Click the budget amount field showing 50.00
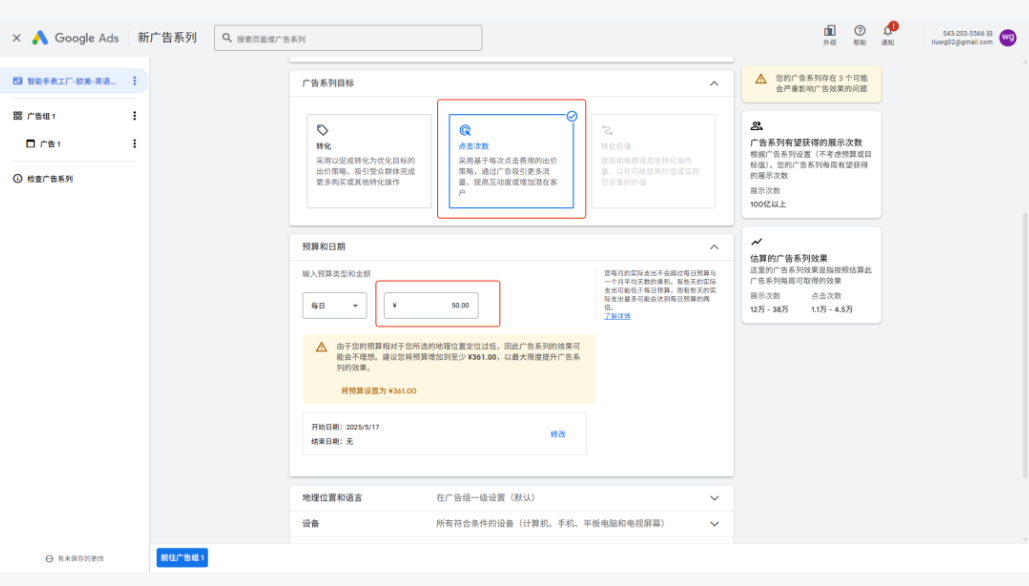The image size is (1029, 586). [x=431, y=305]
